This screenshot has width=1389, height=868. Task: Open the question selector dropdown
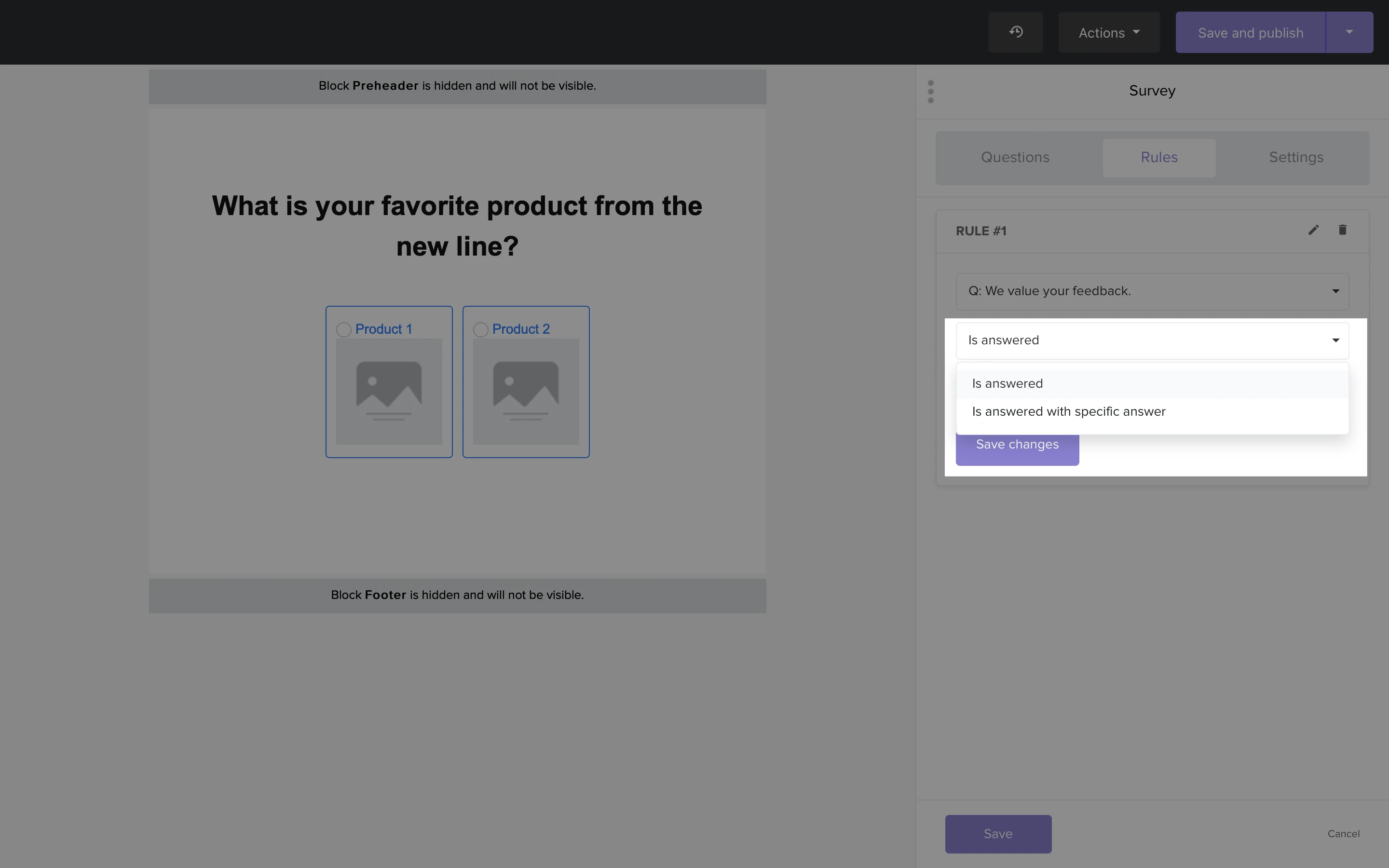tap(1152, 292)
